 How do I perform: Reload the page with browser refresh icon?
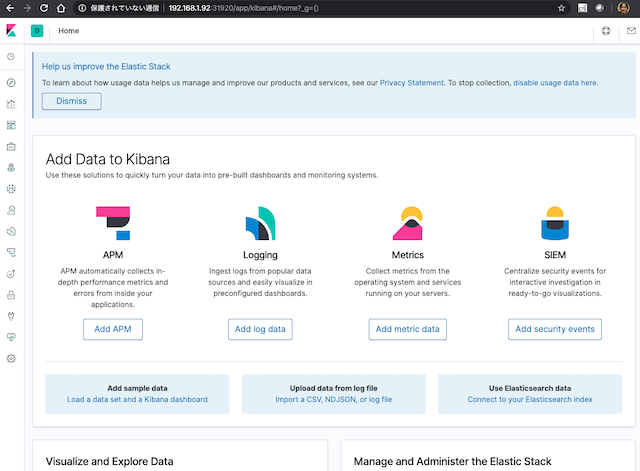point(44,8)
